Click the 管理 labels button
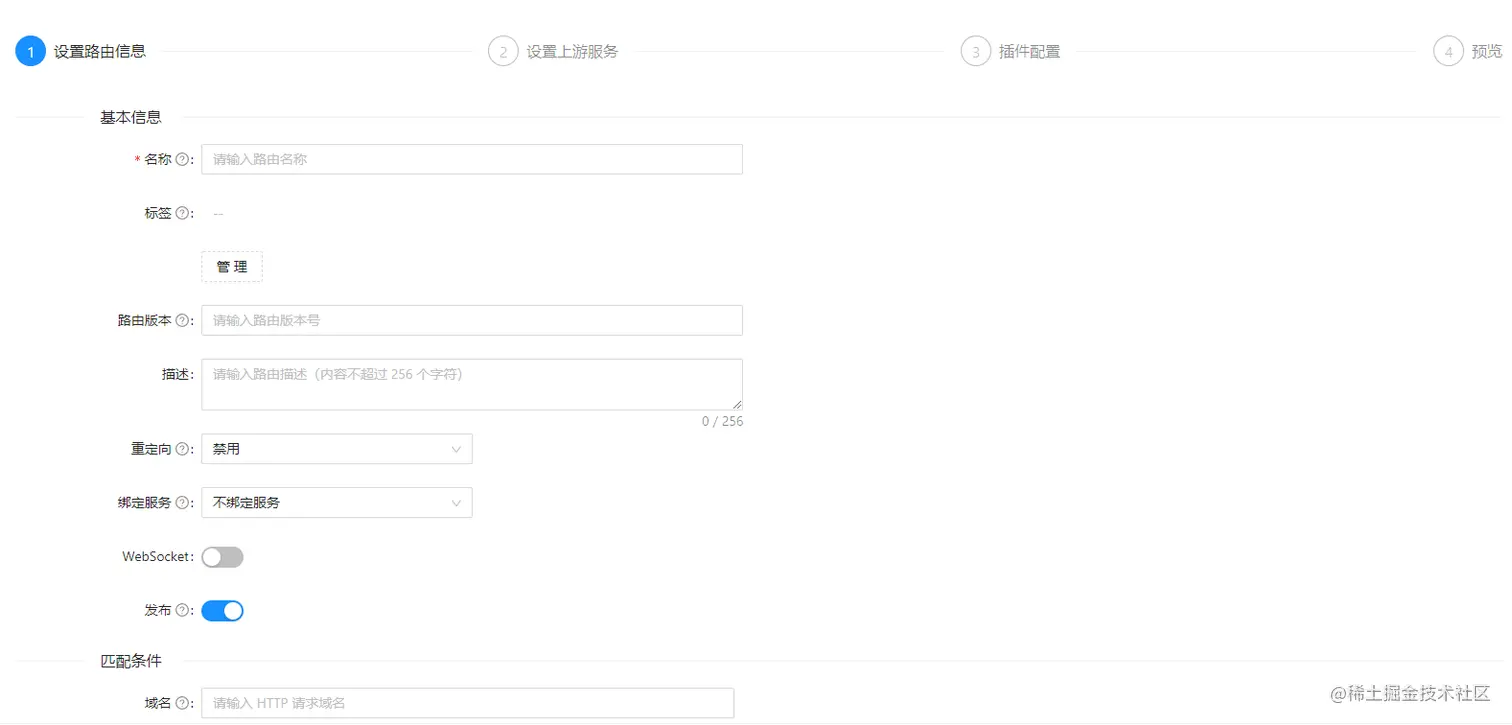 [x=232, y=267]
